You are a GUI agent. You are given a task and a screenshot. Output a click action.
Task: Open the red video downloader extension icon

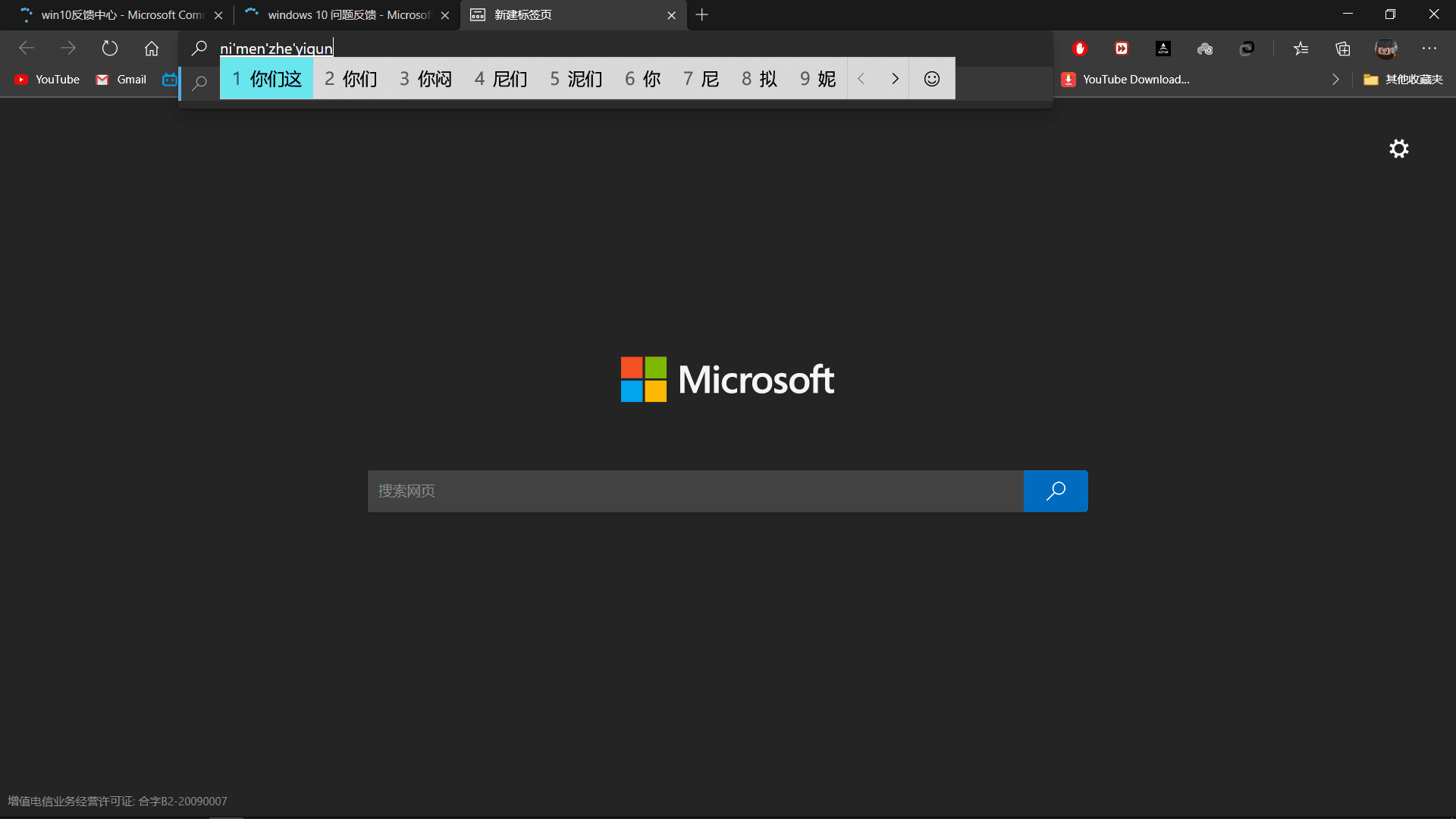(x=1122, y=49)
